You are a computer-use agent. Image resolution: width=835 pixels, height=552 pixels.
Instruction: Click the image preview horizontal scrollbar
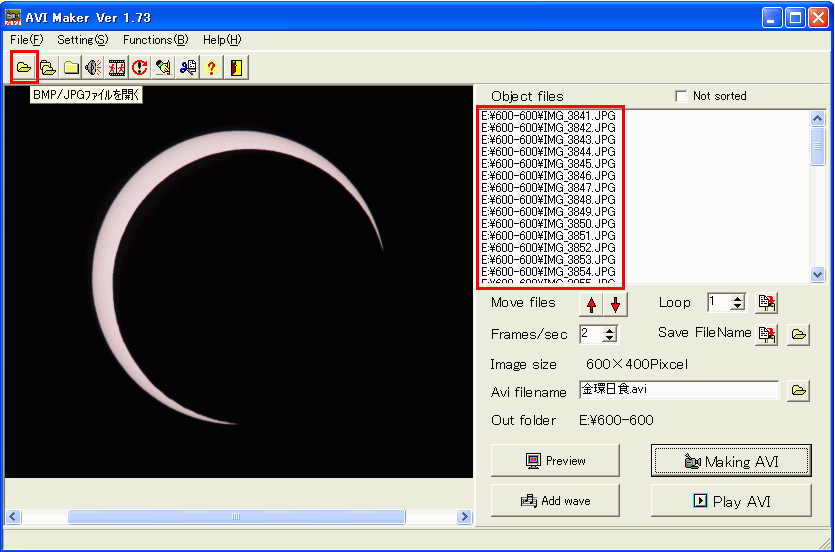point(237,517)
